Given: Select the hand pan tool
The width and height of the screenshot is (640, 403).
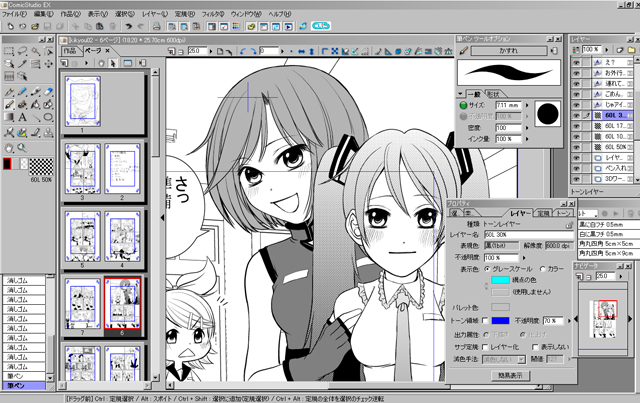Looking at the screenshot, I should tap(9, 148).
